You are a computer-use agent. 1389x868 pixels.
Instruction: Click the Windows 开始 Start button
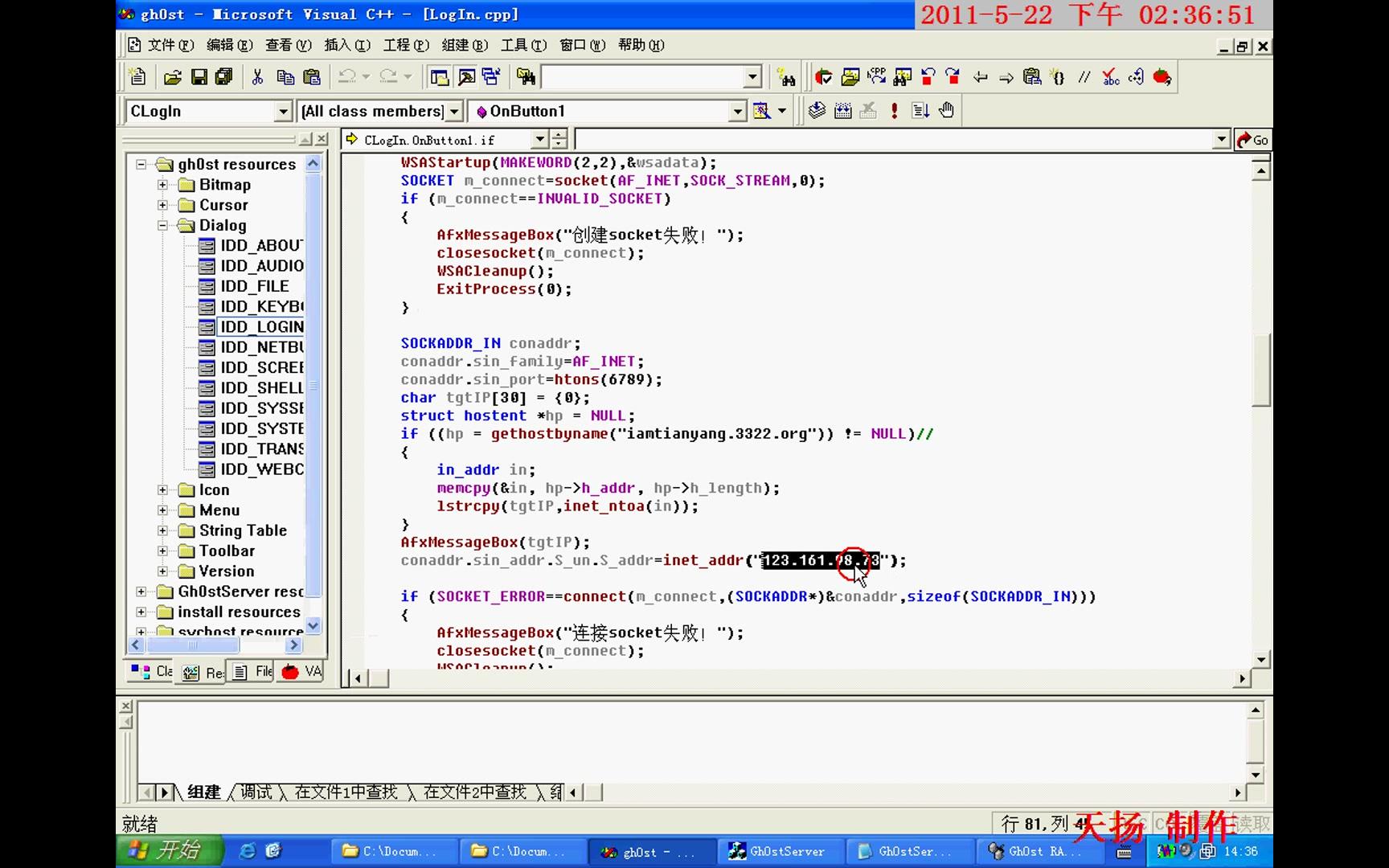170,851
